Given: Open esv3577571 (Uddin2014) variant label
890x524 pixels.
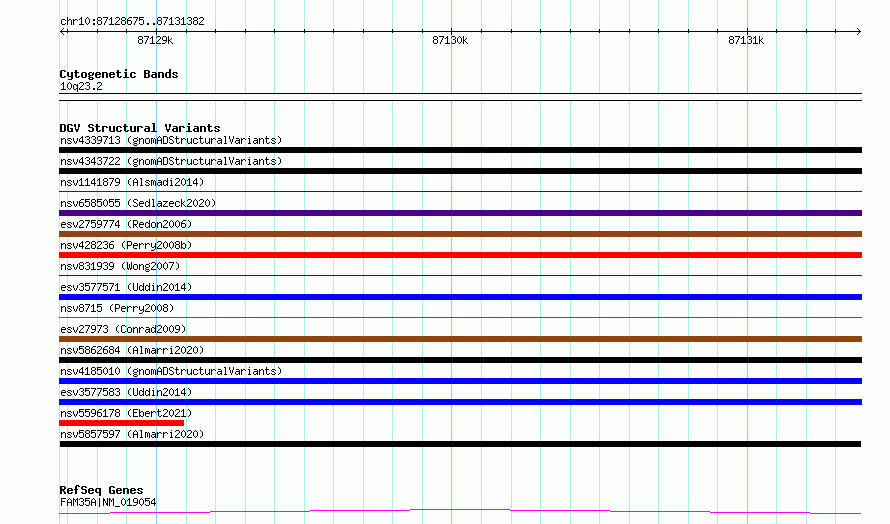Looking at the screenshot, I should (126, 287).
